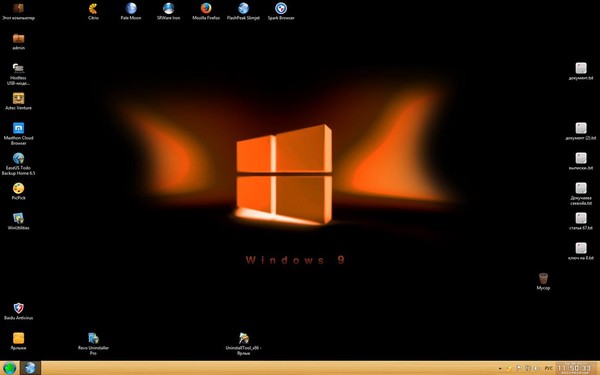Click the green Start orb button
This screenshot has height=375, width=600.
click(10, 368)
